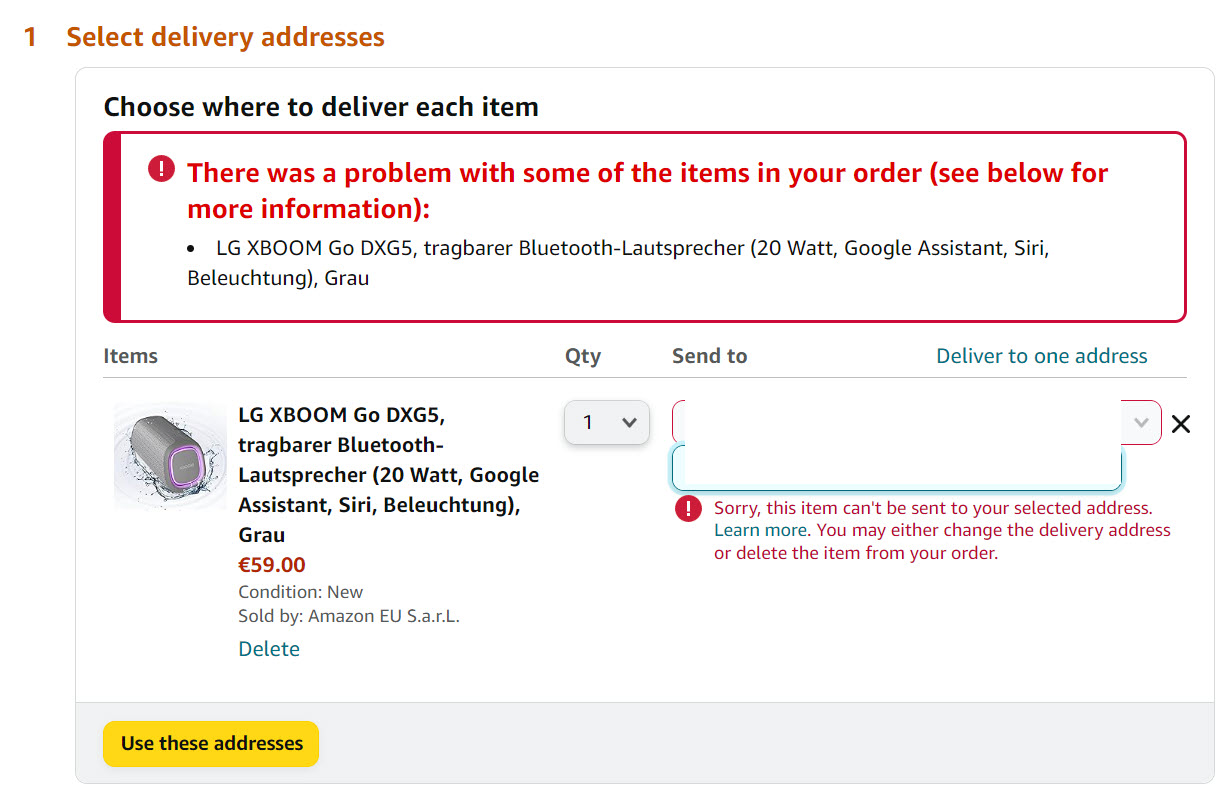Click the "Deliver to one address" link
This screenshot has width=1224, height=794.
click(x=1041, y=356)
